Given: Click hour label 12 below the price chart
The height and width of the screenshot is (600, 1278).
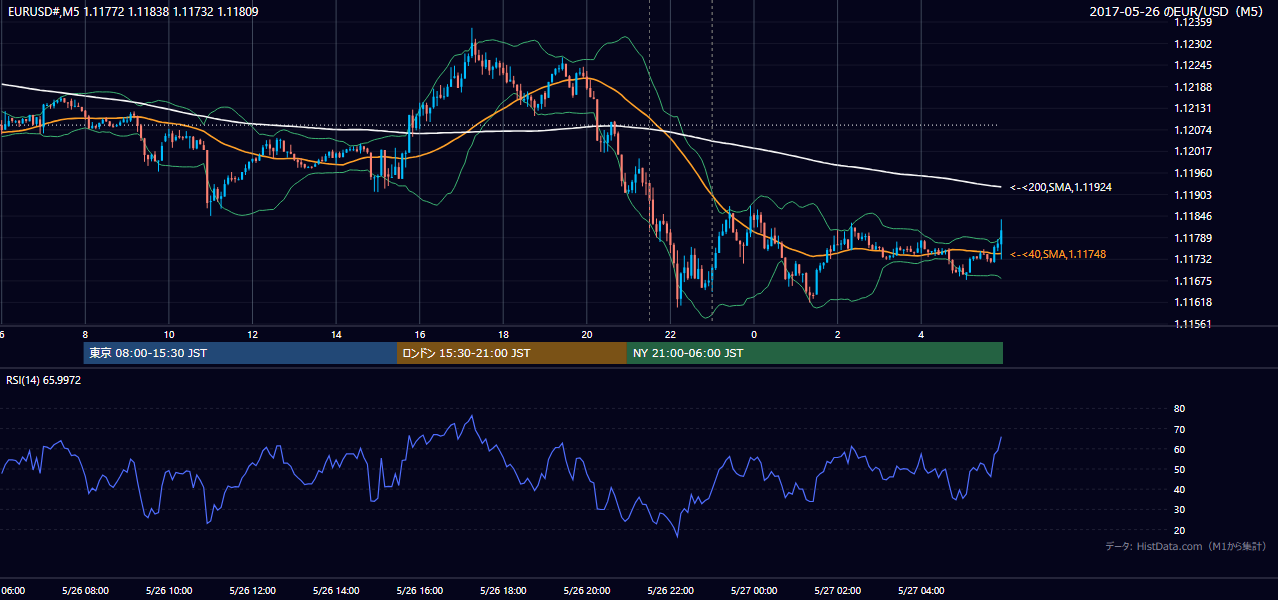Looking at the screenshot, I should [x=253, y=334].
